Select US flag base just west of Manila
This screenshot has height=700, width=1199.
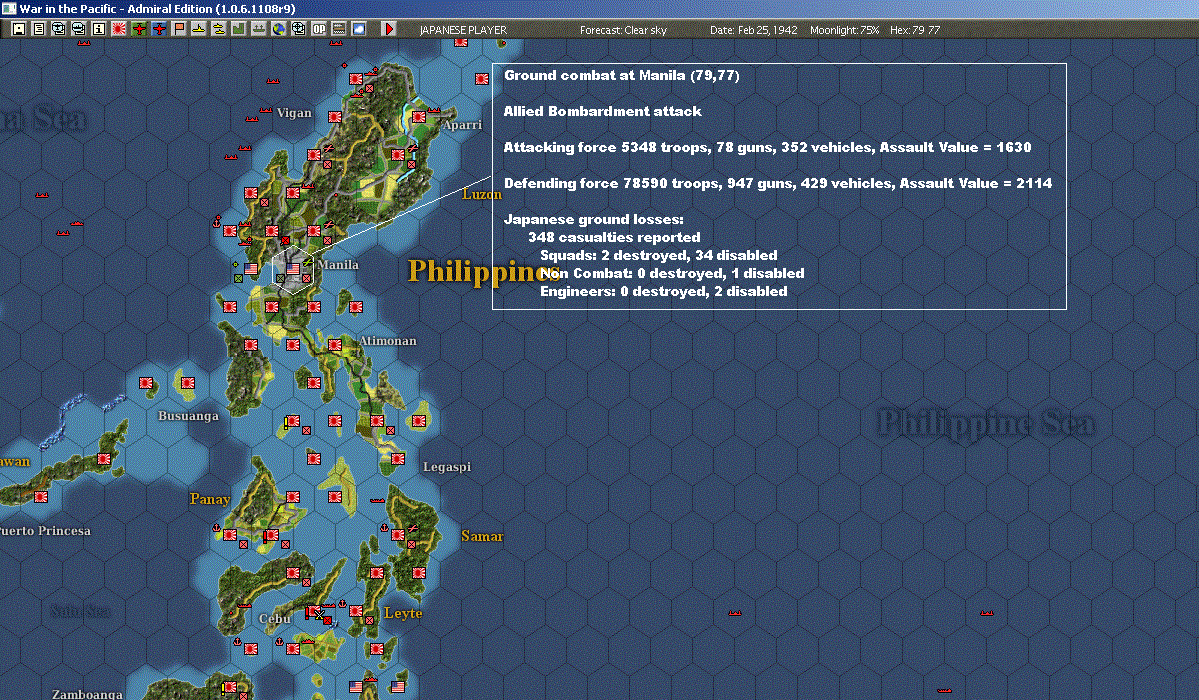tap(251, 269)
